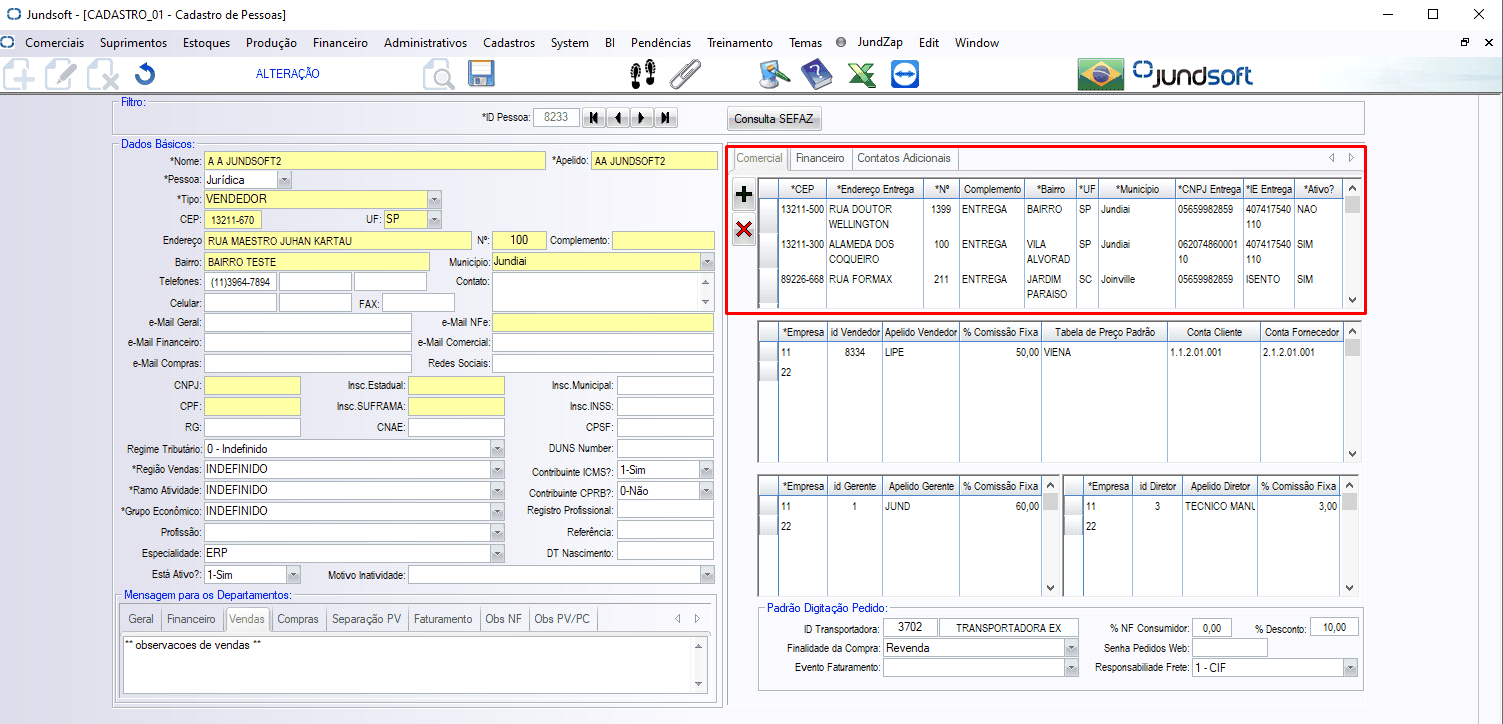
Task: Open the Comerciais menu
Action: pyautogui.click(x=54, y=43)
